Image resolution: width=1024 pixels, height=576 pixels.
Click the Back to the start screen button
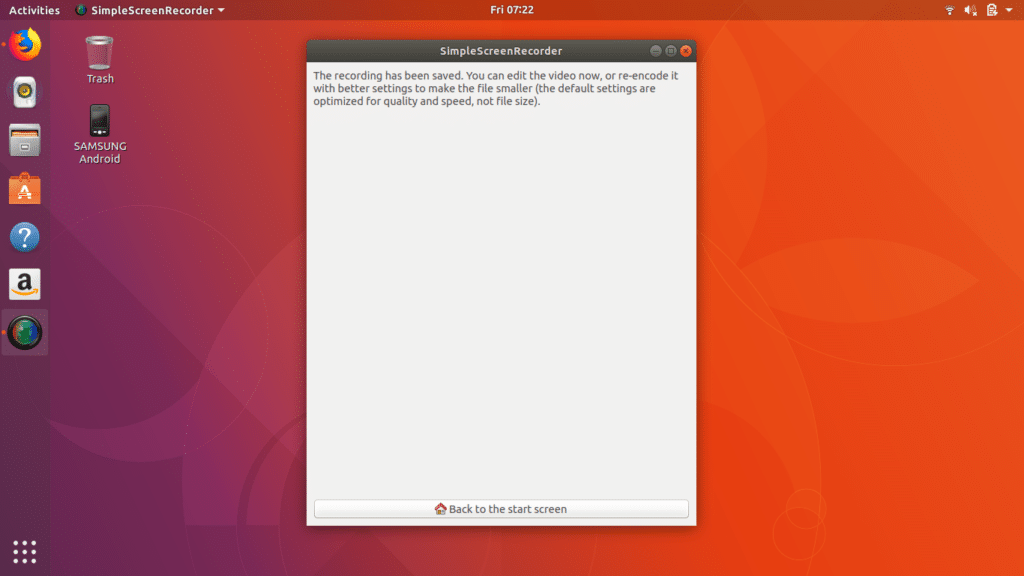500,509
